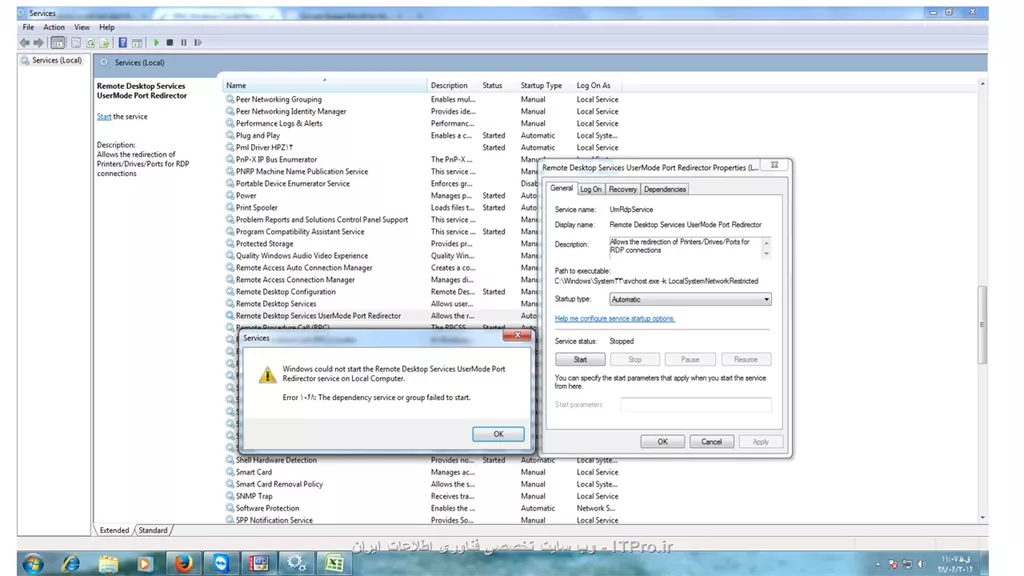Open the File Explorer folder taskbar icon
Image resolution: width=1024 pixels, height=576 pixels.
coord(108,563)
